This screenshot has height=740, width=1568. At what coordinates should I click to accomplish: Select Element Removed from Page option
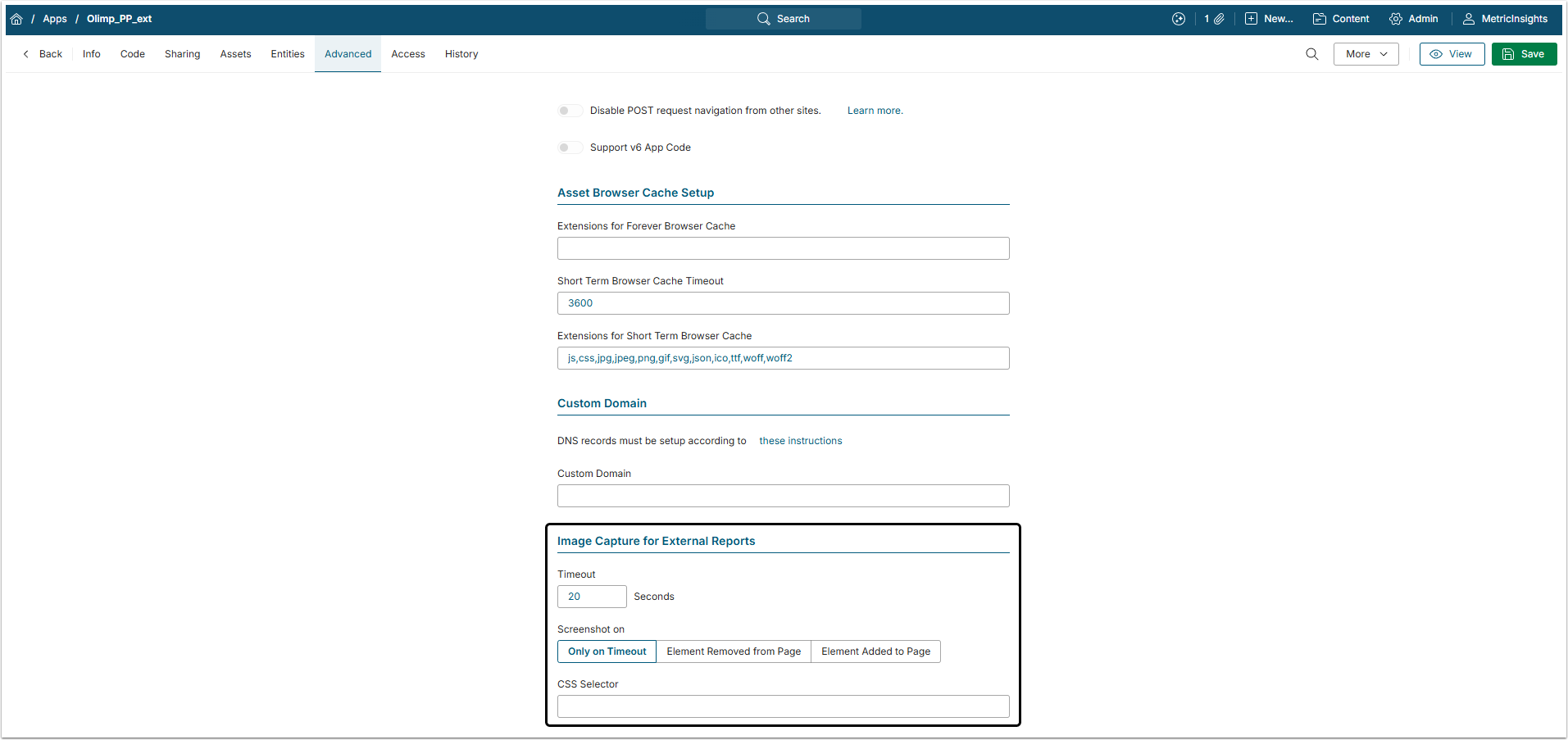pyautogui.click(x=734, y=651)
